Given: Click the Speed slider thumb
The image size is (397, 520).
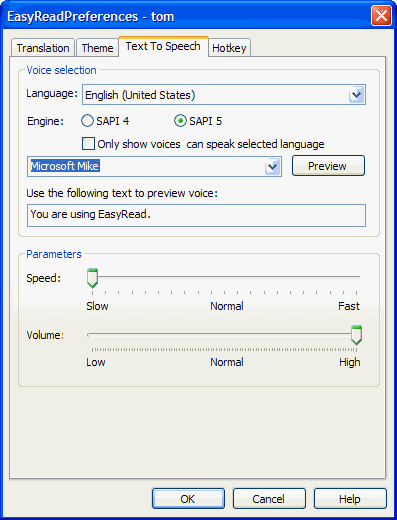Looking at the screenshot, I should pos(92,278).
